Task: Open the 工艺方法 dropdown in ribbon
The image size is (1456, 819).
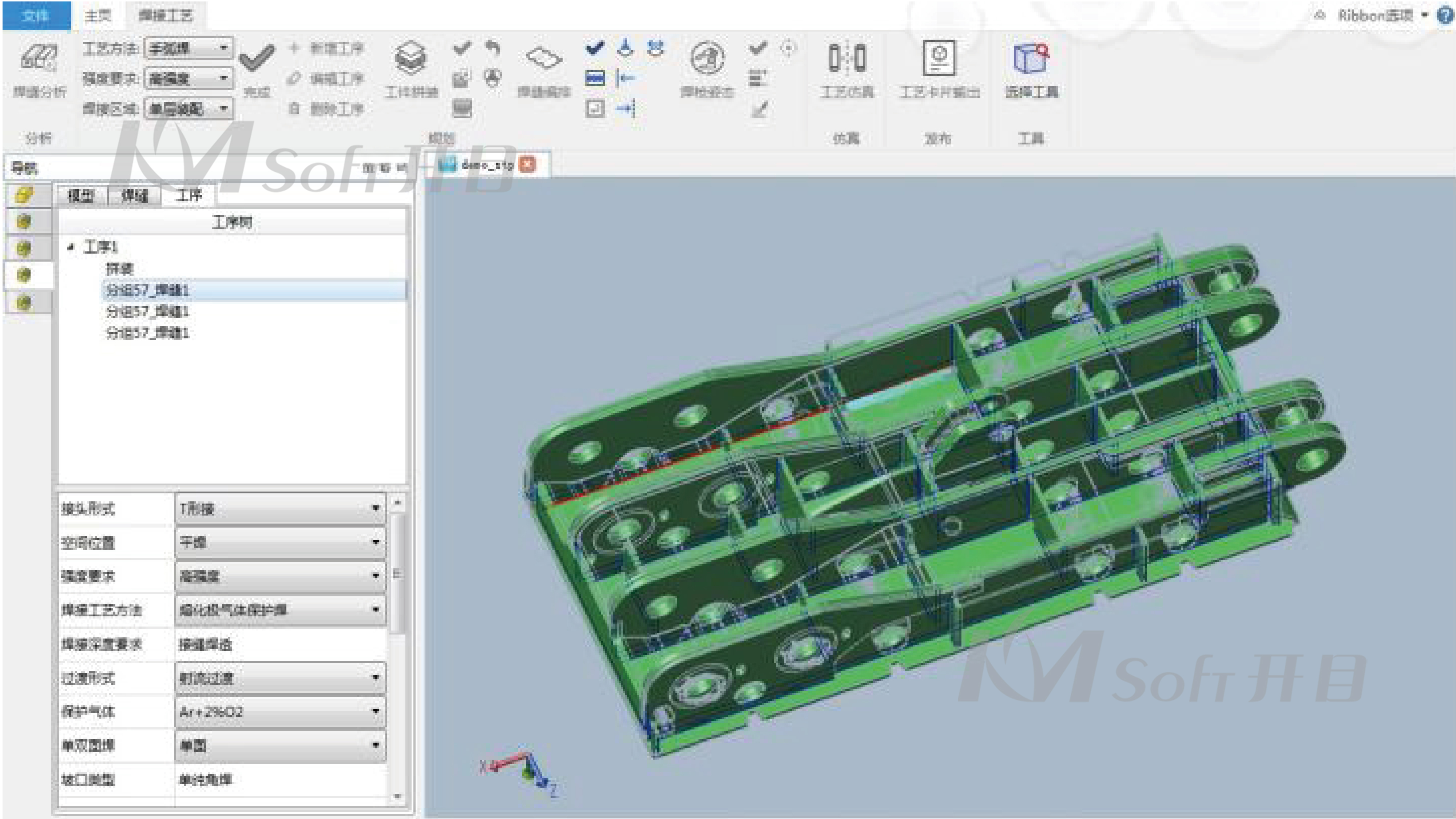Action: [x=189, y=48]
